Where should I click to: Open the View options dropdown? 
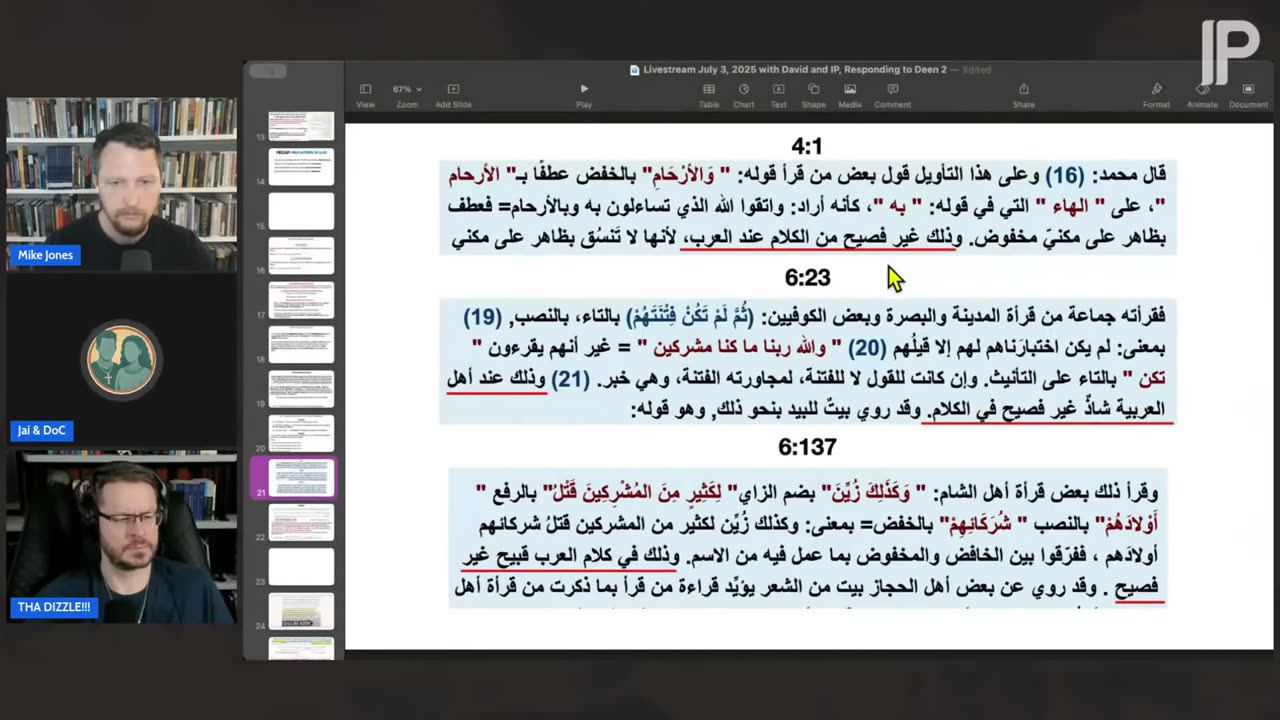[x=365, y=90]
